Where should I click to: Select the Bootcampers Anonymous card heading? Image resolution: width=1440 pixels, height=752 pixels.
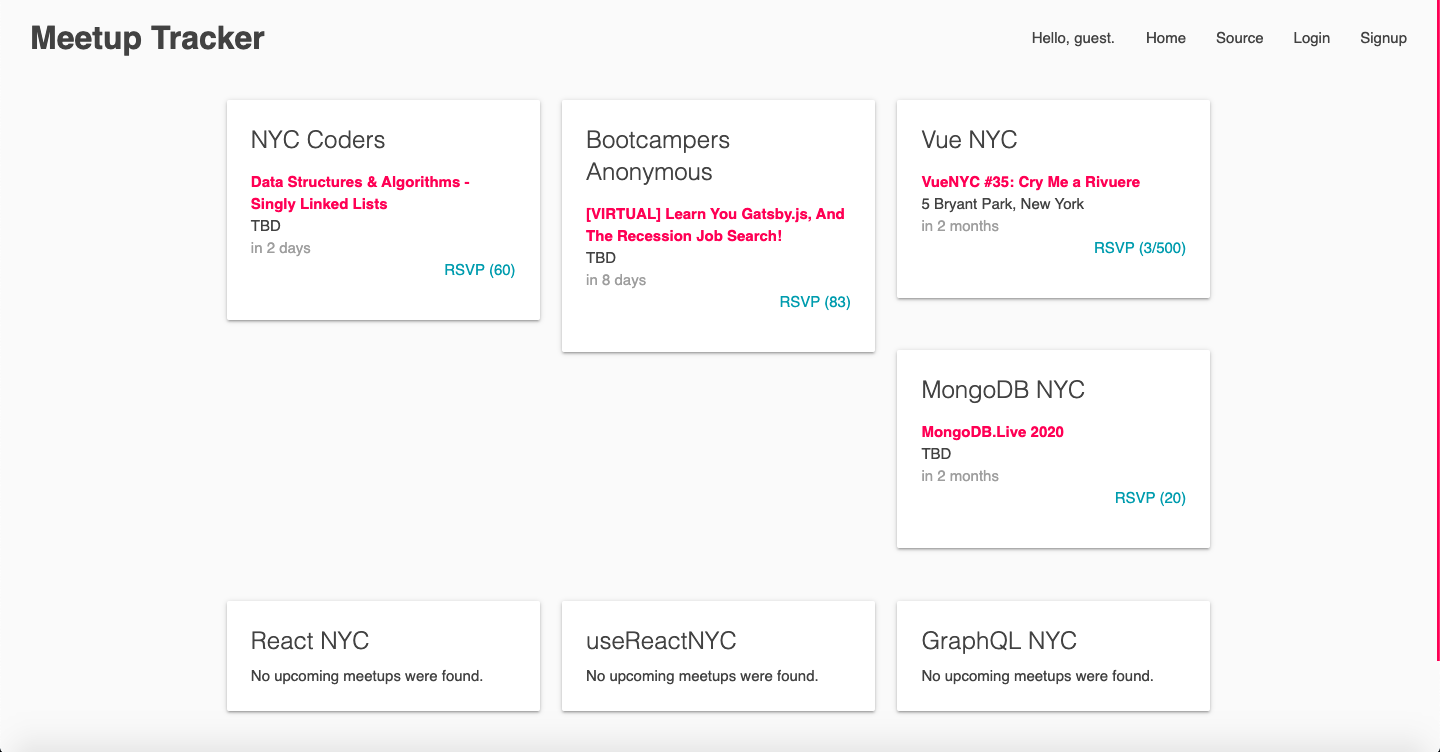point(658,156)
